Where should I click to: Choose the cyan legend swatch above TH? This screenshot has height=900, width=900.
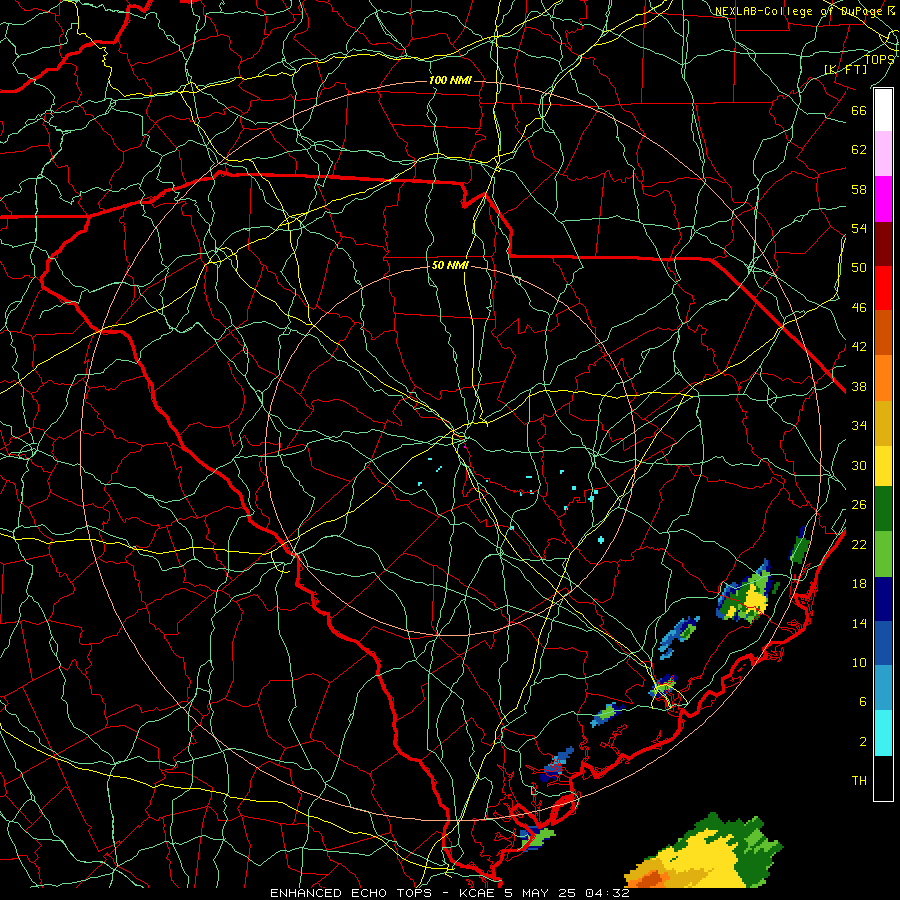click(883, 733)
